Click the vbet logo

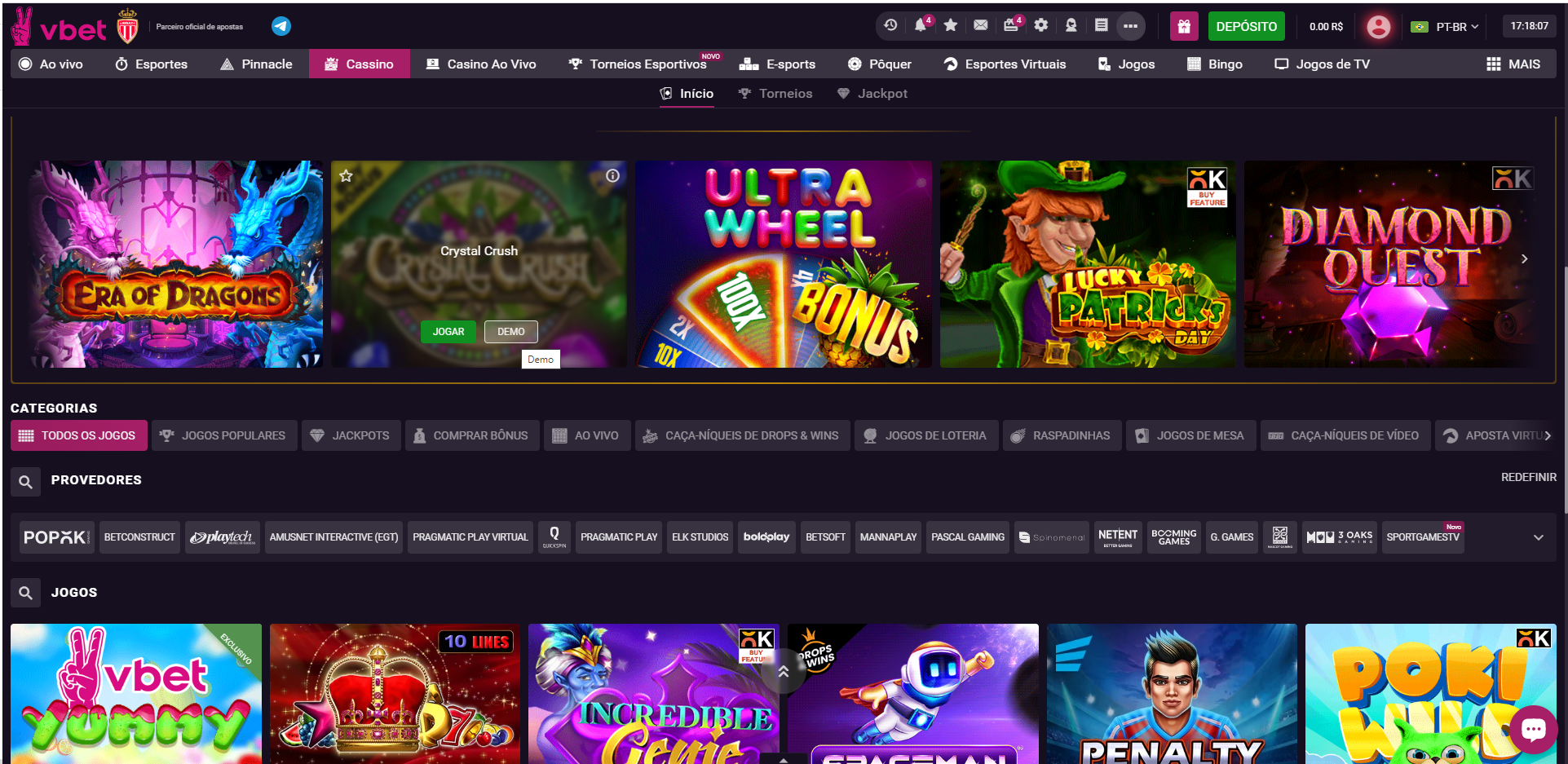(59, 27)
